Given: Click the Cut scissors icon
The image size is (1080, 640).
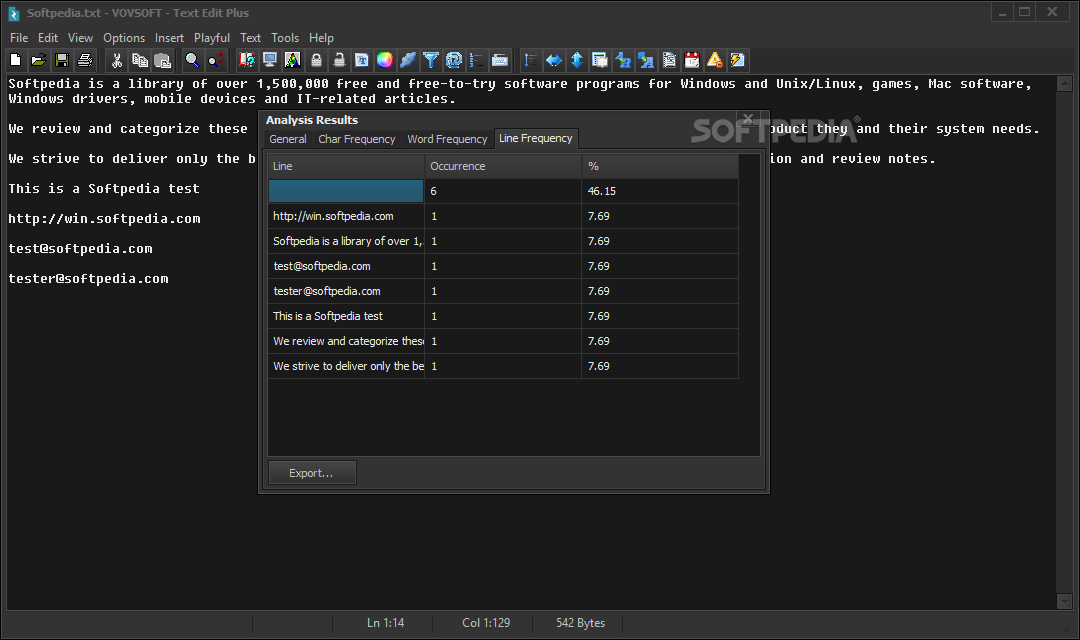Looking at the screenshot, I should pos(117,61).
